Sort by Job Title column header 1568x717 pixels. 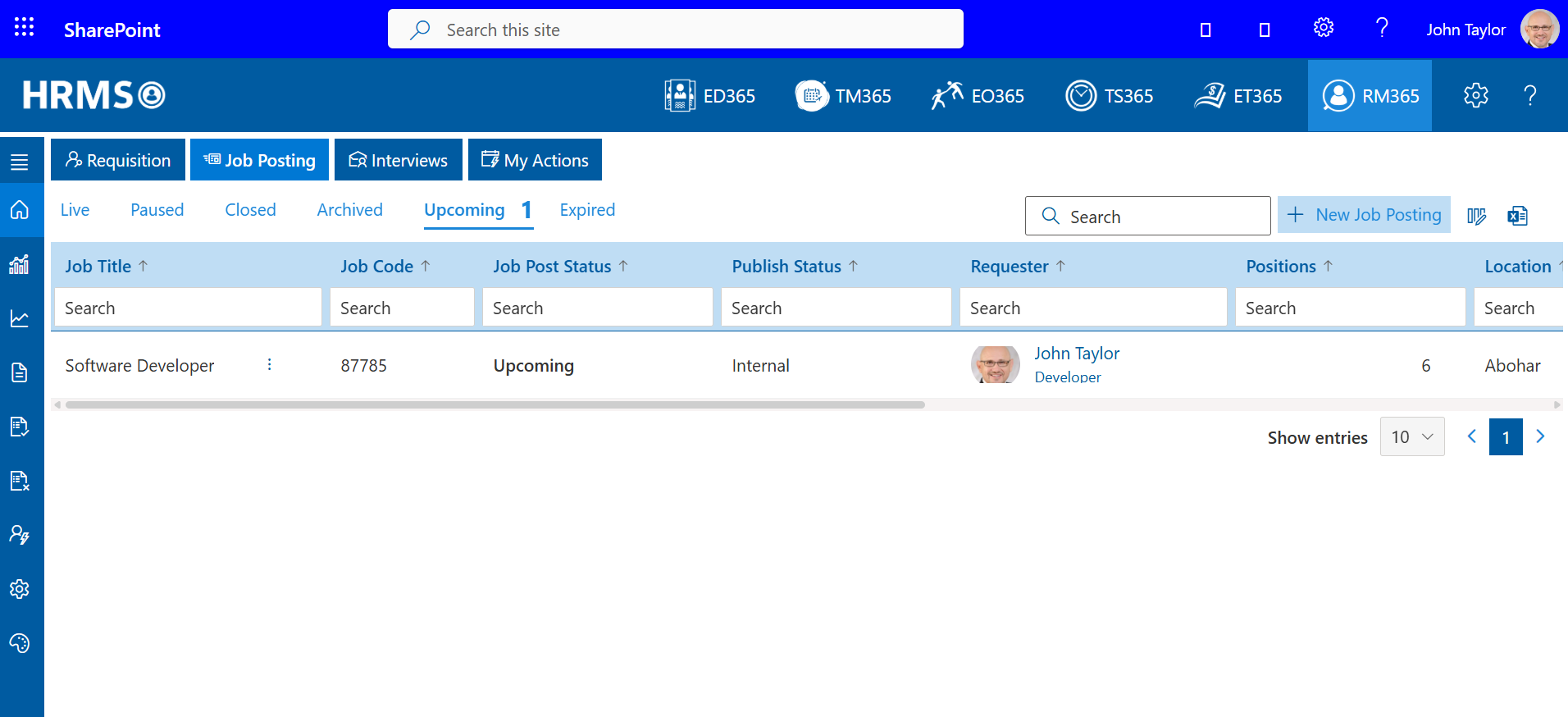98,267
